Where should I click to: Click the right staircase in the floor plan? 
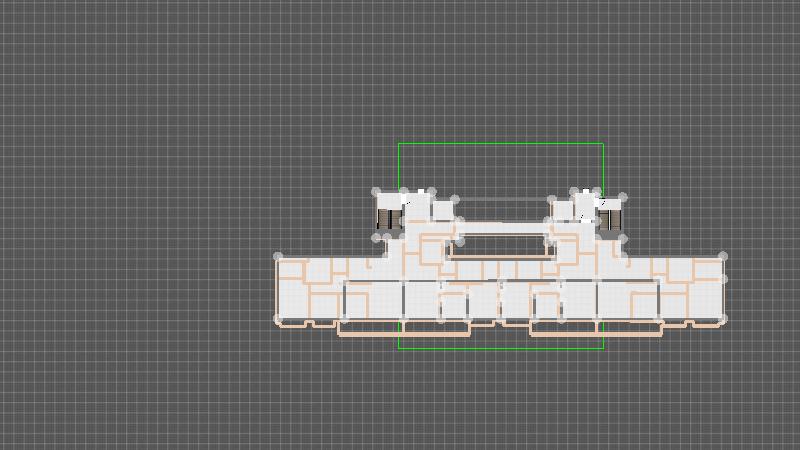click(612, 217)
